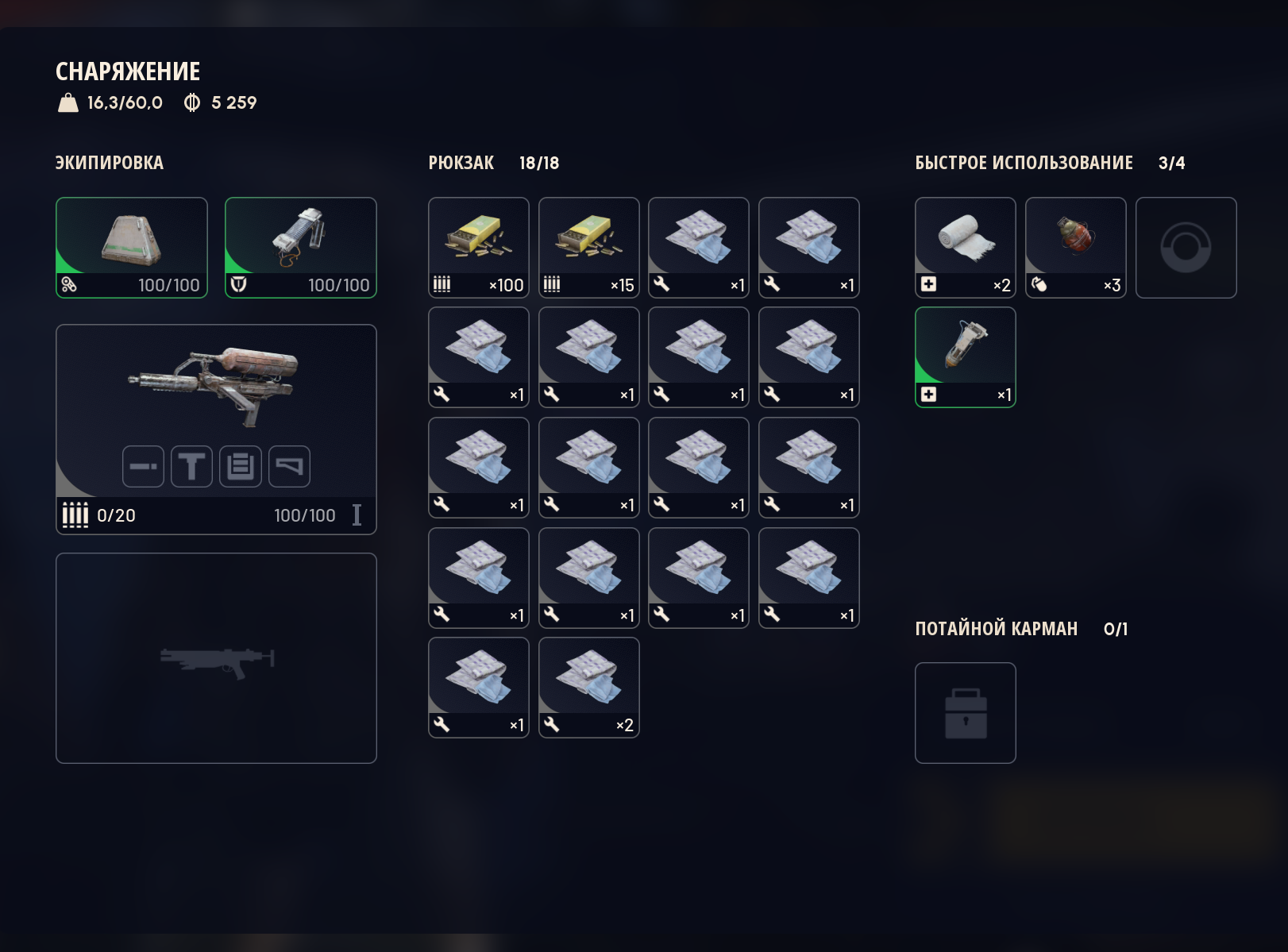This screenshot has width=1288, height=952.
Task: Click the РЮКЗАК section header
Action: coord(461,163)
